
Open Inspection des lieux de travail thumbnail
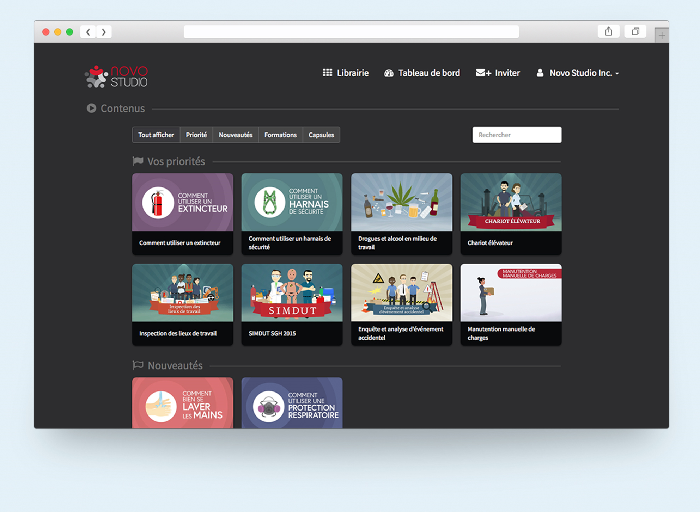coord(183,293)
